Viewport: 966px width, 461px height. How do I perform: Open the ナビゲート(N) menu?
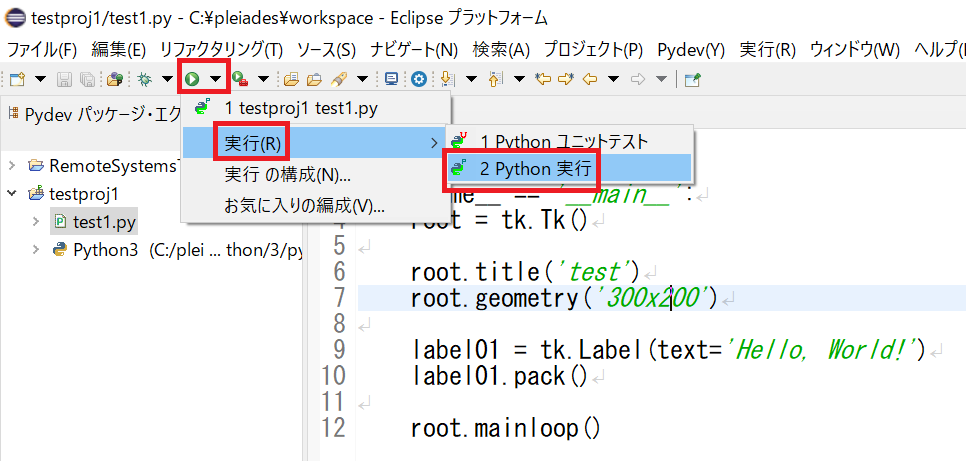415,49
